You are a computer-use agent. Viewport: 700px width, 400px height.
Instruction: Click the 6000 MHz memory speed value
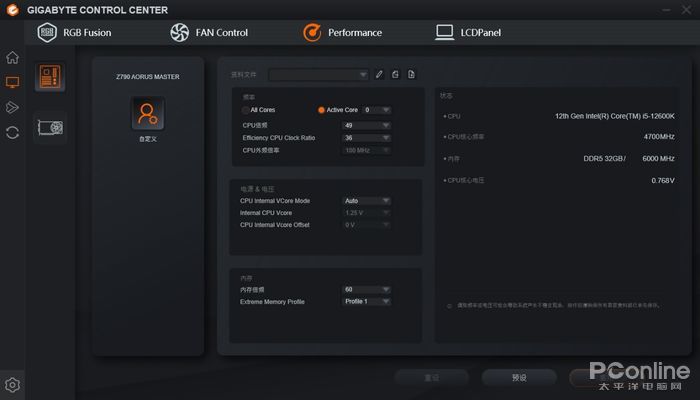click(x=658, y=158)
